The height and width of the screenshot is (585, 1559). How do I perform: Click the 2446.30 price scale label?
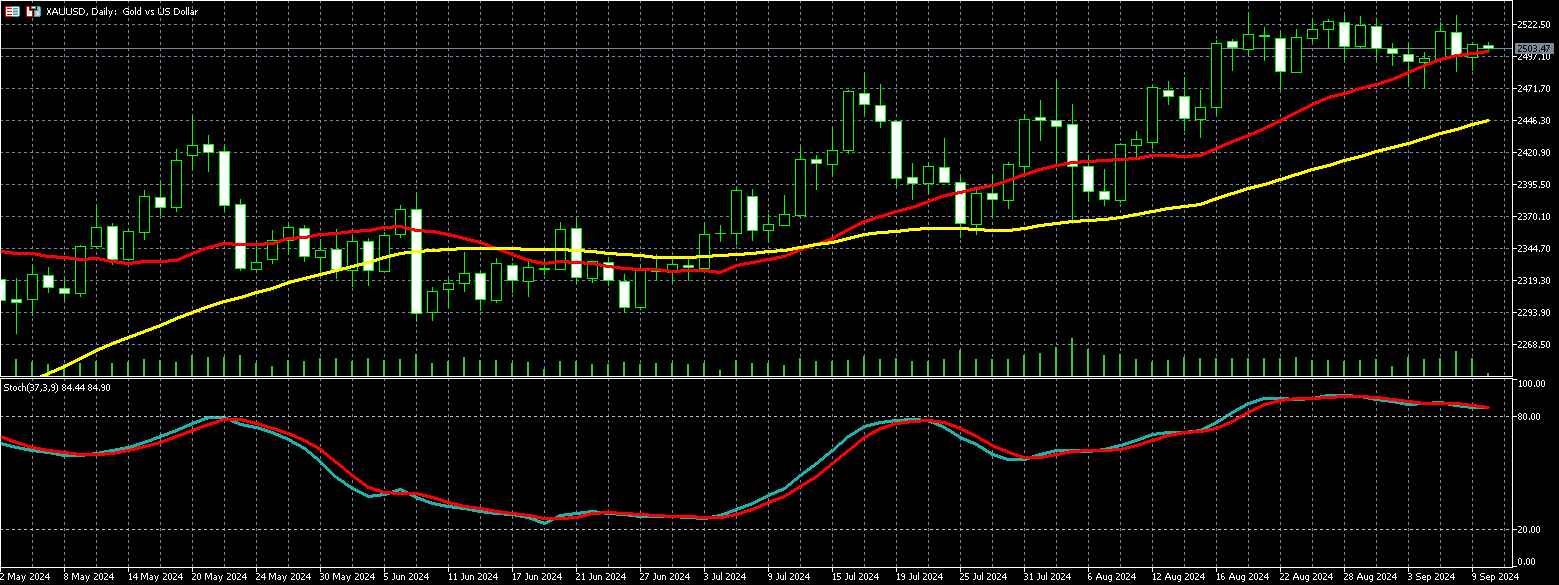pos(1534,121)
